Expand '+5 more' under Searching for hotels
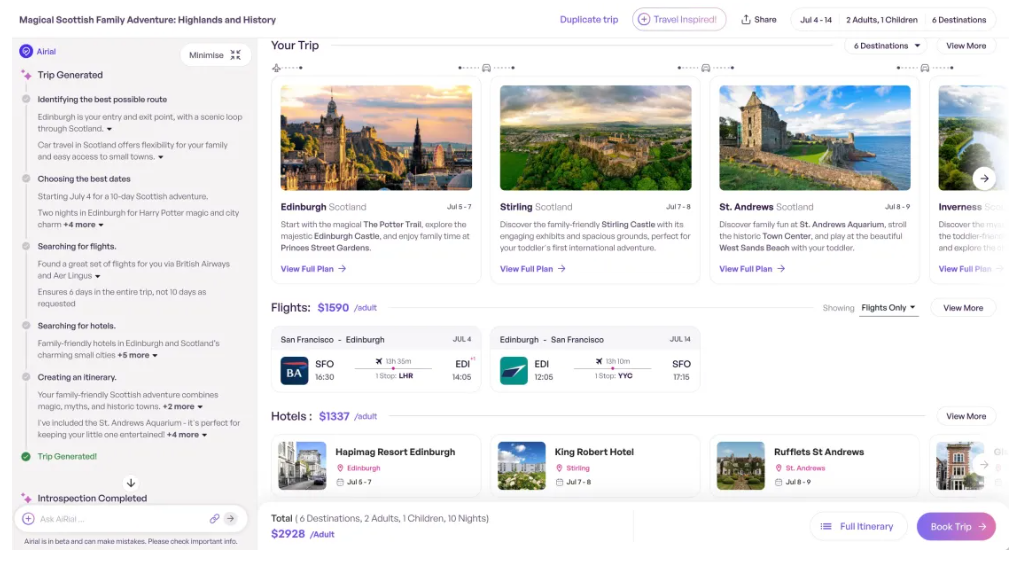1025x565 pixels. coord(137,355)
